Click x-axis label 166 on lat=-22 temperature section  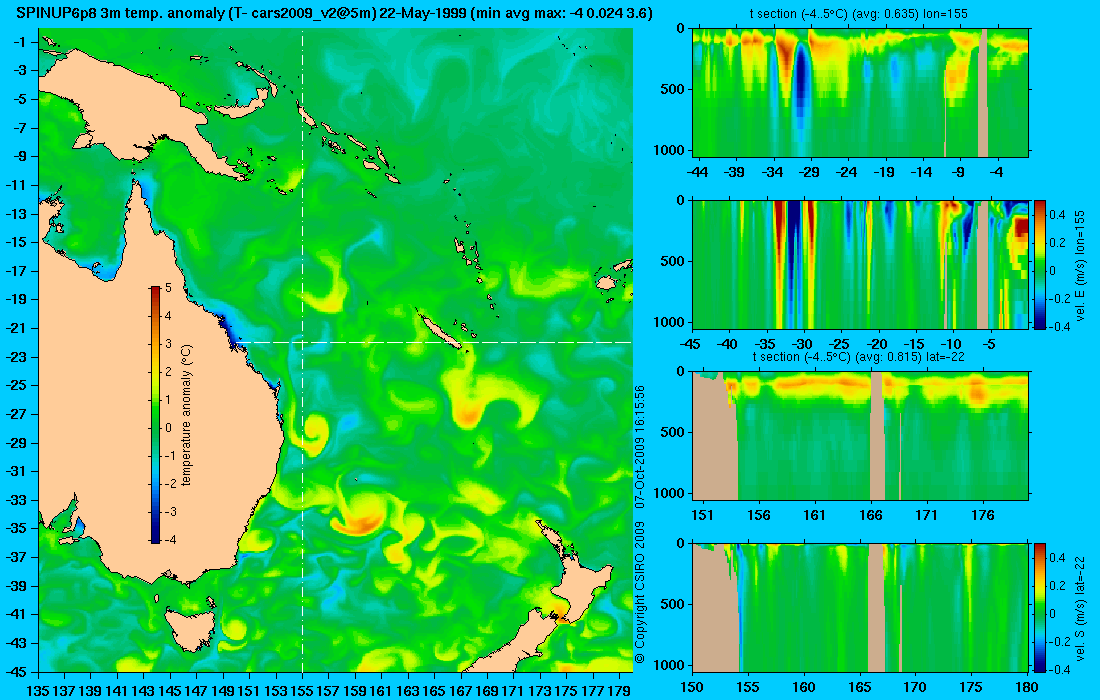coord(871,515)
